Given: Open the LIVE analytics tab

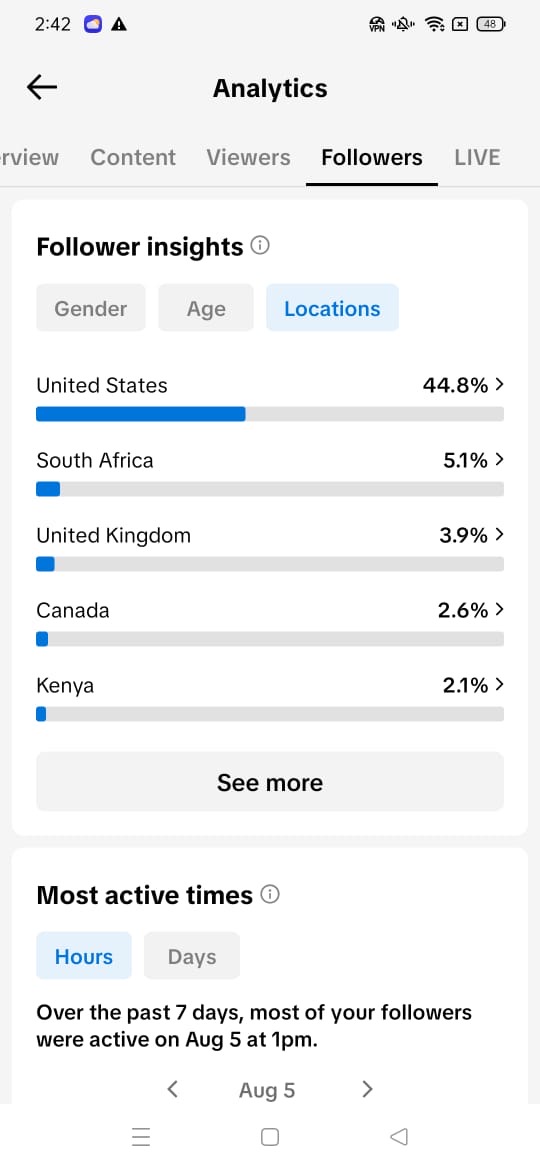Looking at the screenshot, I should tap(477, 157).
